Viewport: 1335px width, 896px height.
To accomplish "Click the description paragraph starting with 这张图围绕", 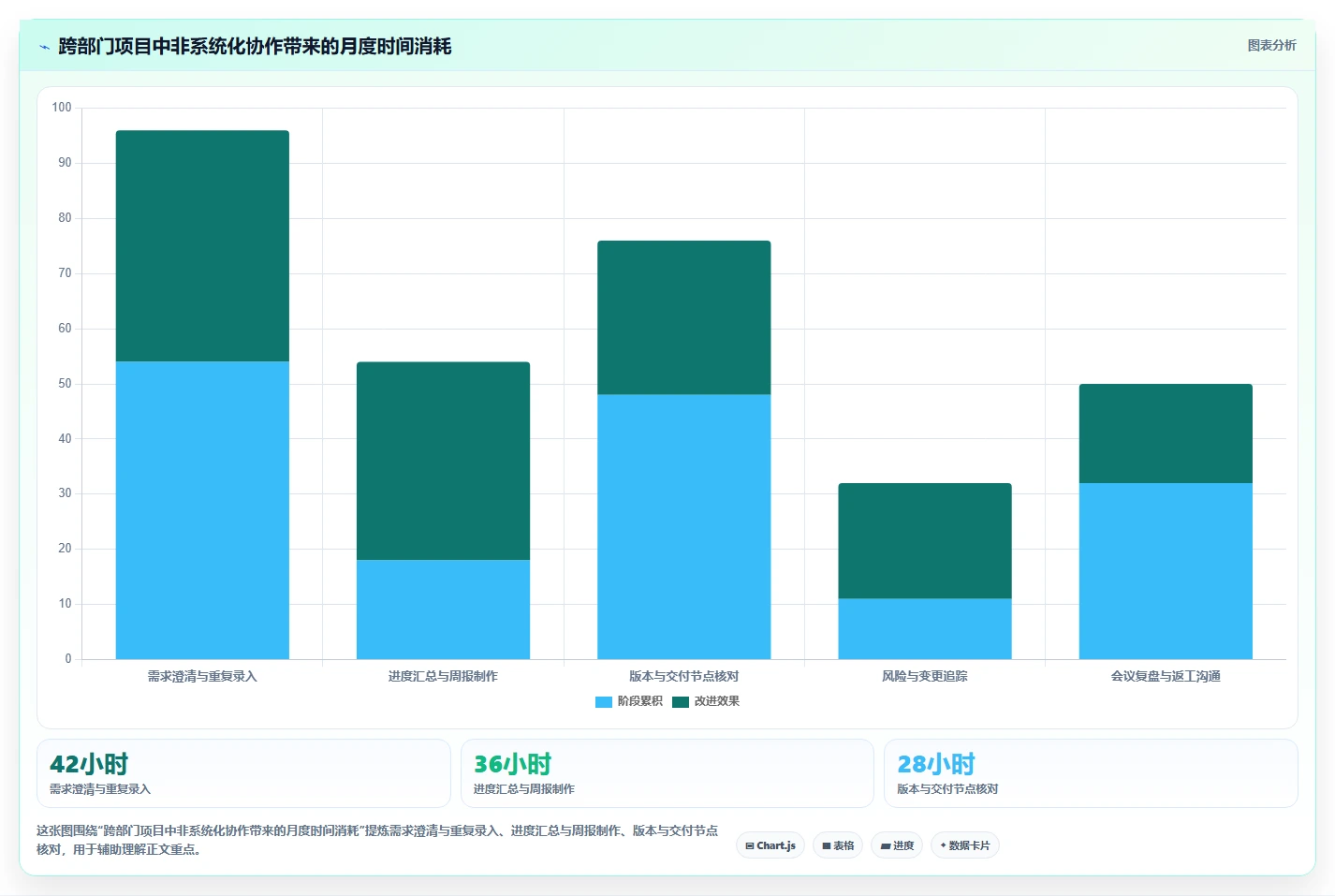I will point(377,840).
